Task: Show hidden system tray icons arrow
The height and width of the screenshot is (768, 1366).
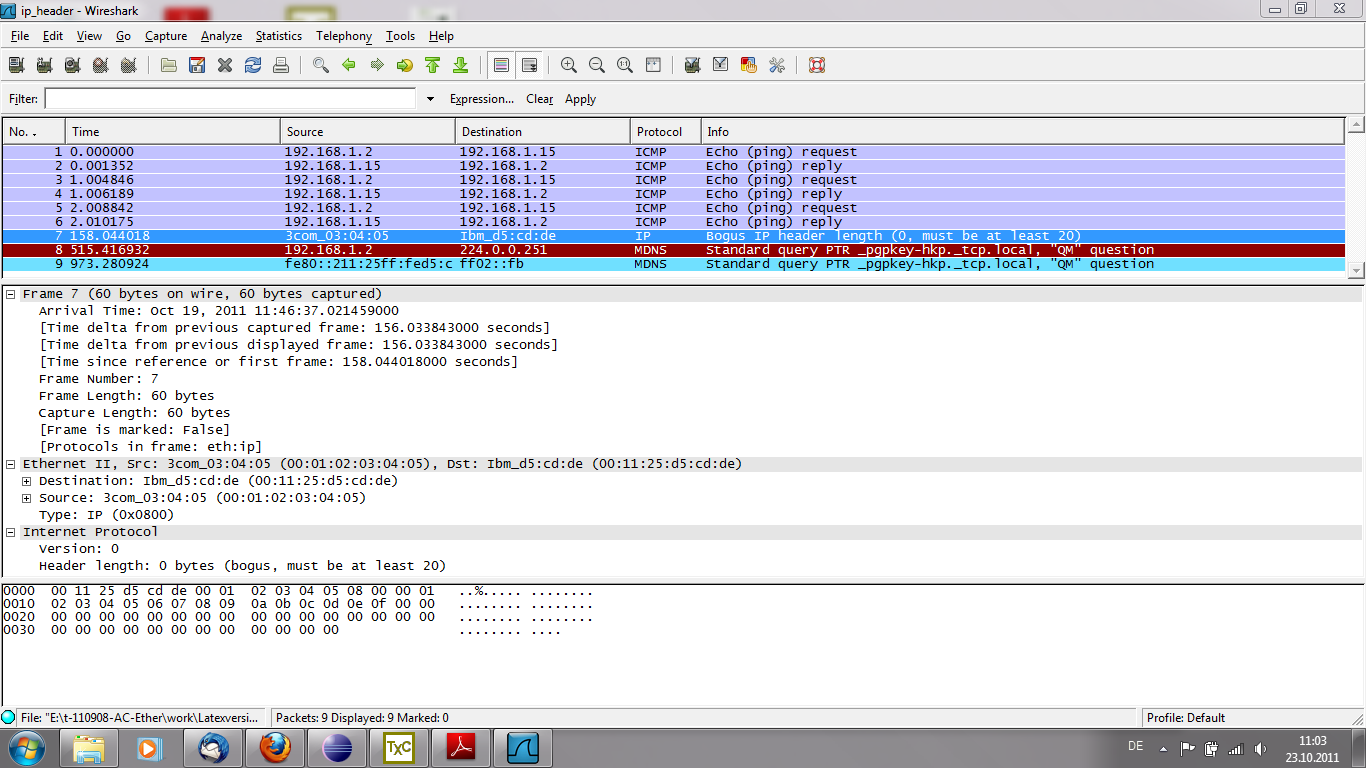Action: pos(1163,748)
